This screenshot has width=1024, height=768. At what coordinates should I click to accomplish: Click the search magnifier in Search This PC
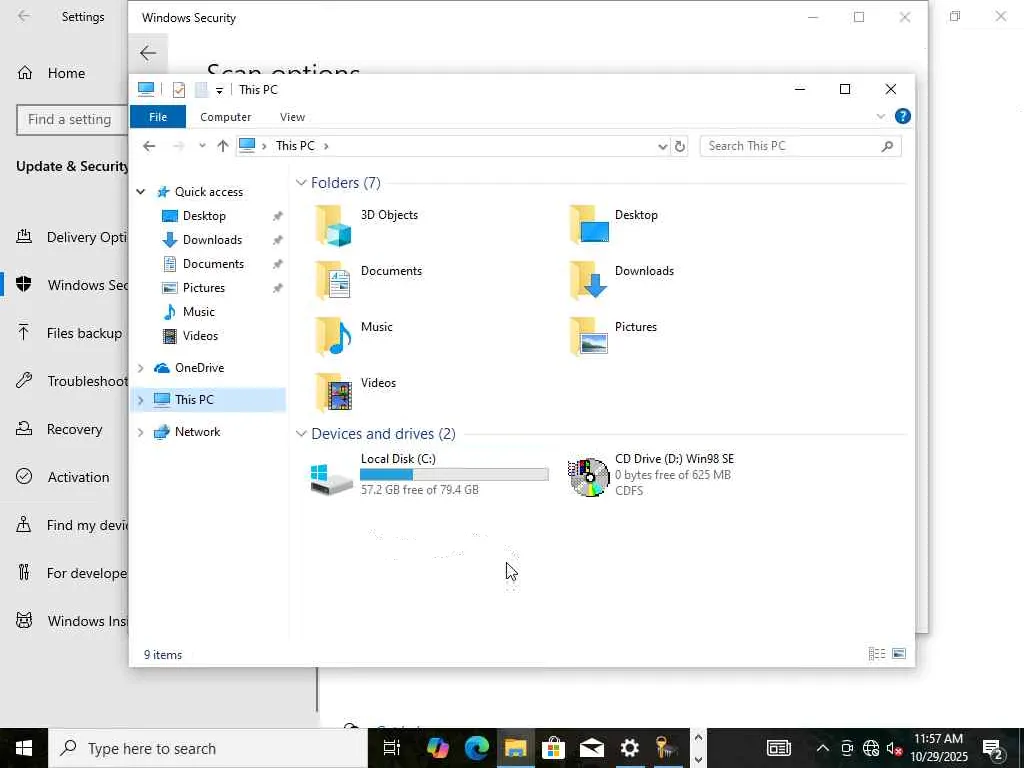click(887, 146)
